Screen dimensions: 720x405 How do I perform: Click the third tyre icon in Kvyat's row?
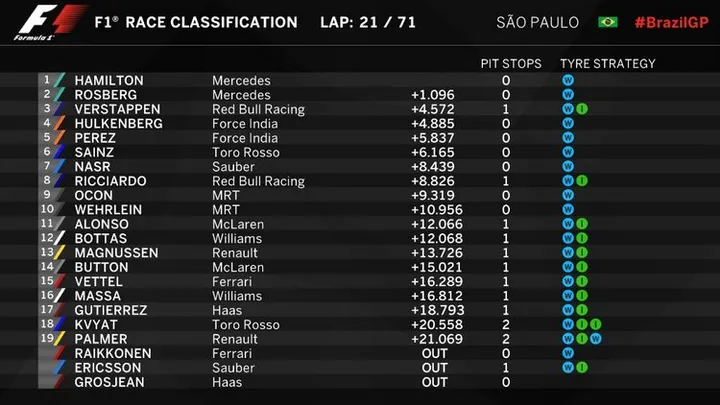[596, 325]
